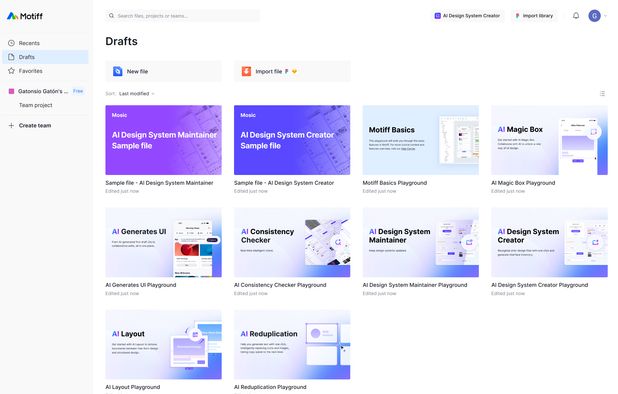Screen dimensions: 618x394
Task: Click the Figma icon in Import library
Action: [517, 16]
